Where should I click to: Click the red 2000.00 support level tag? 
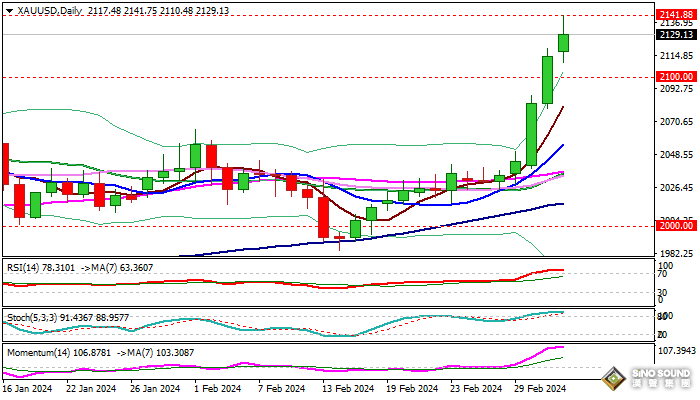(x=676, y=226)
